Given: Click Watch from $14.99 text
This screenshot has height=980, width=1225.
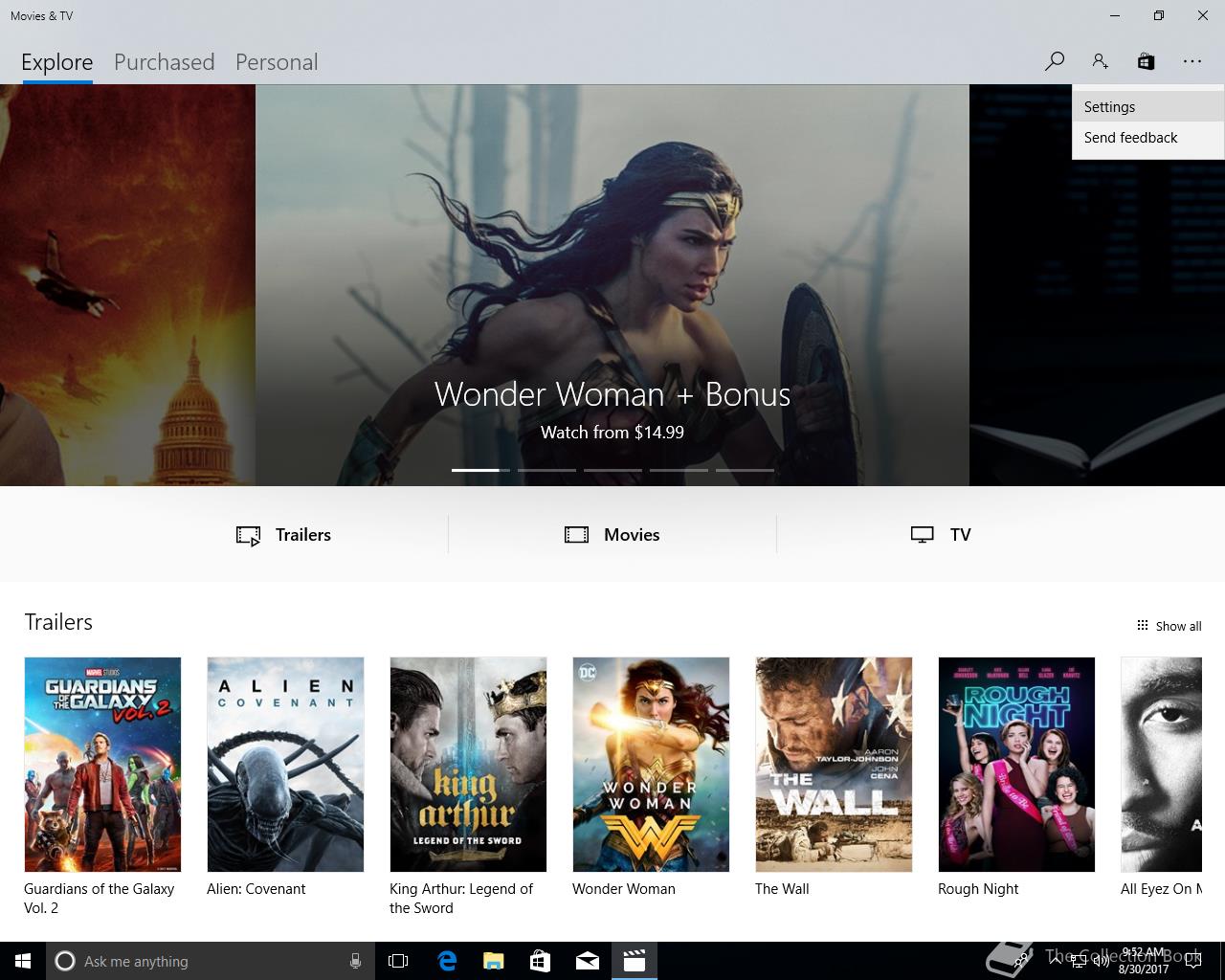Looking at the screenshot, I should click(x=612, y=433).
